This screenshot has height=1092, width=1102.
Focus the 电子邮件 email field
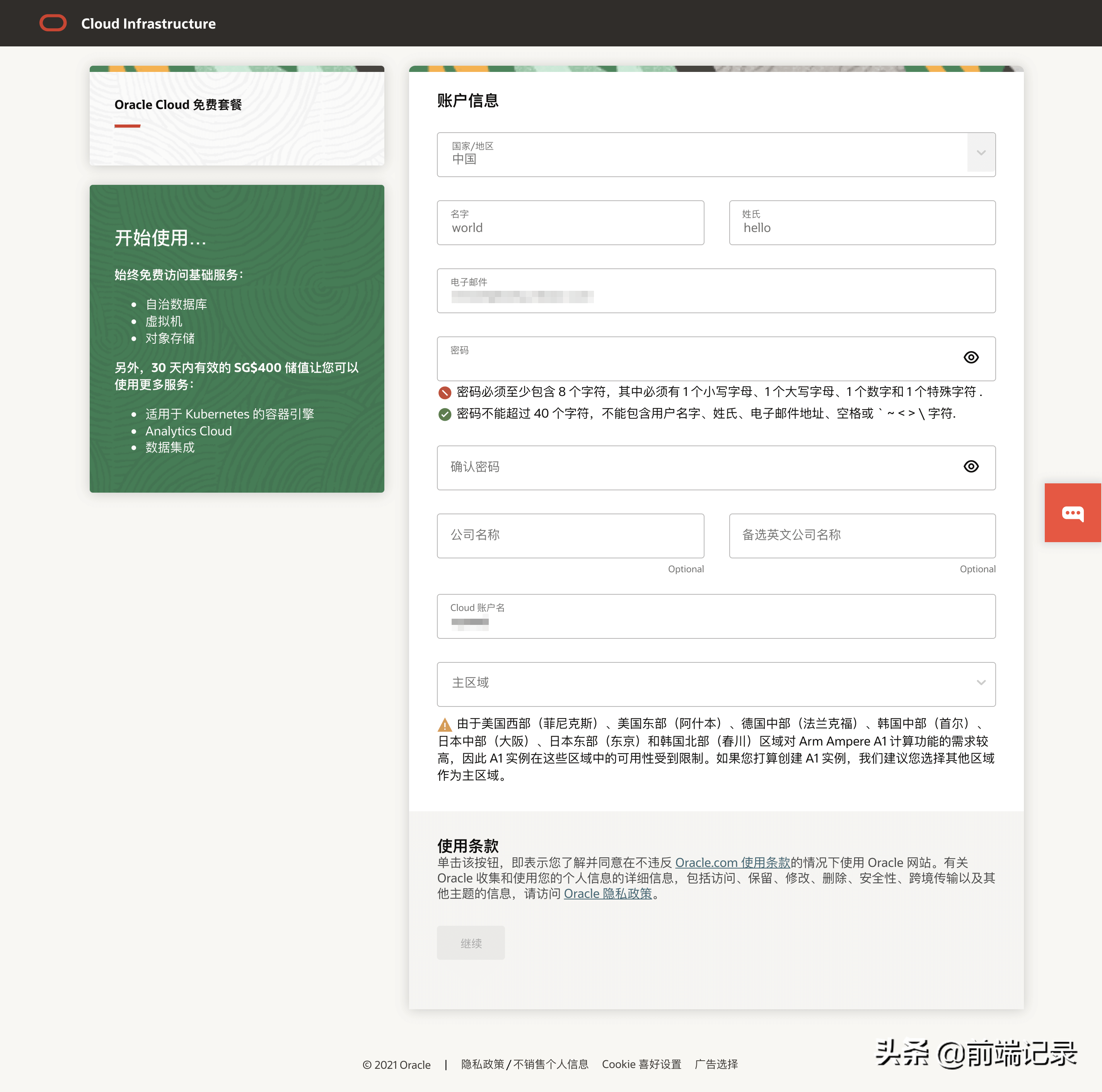[716, 290]
